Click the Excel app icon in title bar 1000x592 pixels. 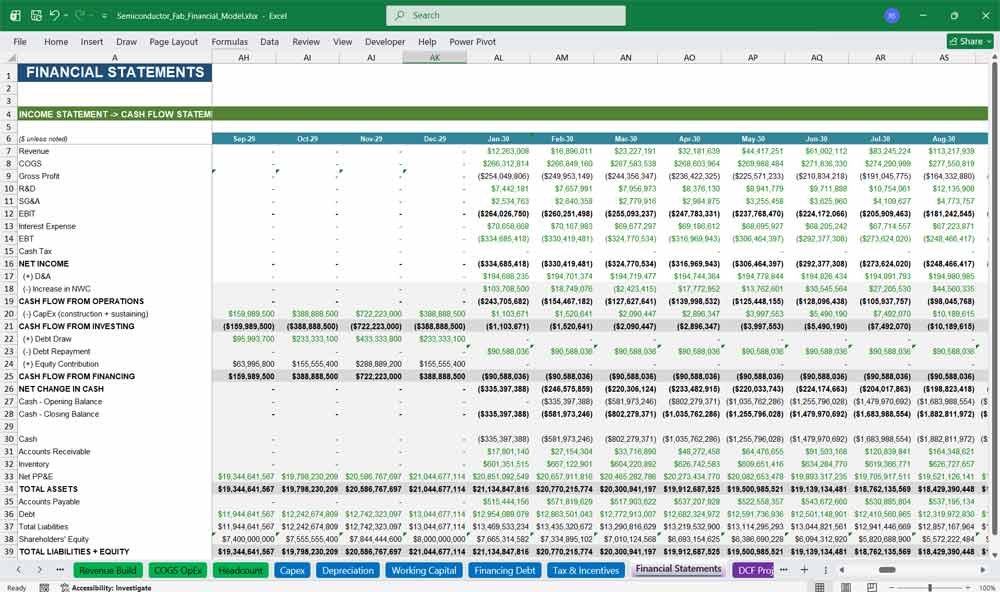pos(15,15)
